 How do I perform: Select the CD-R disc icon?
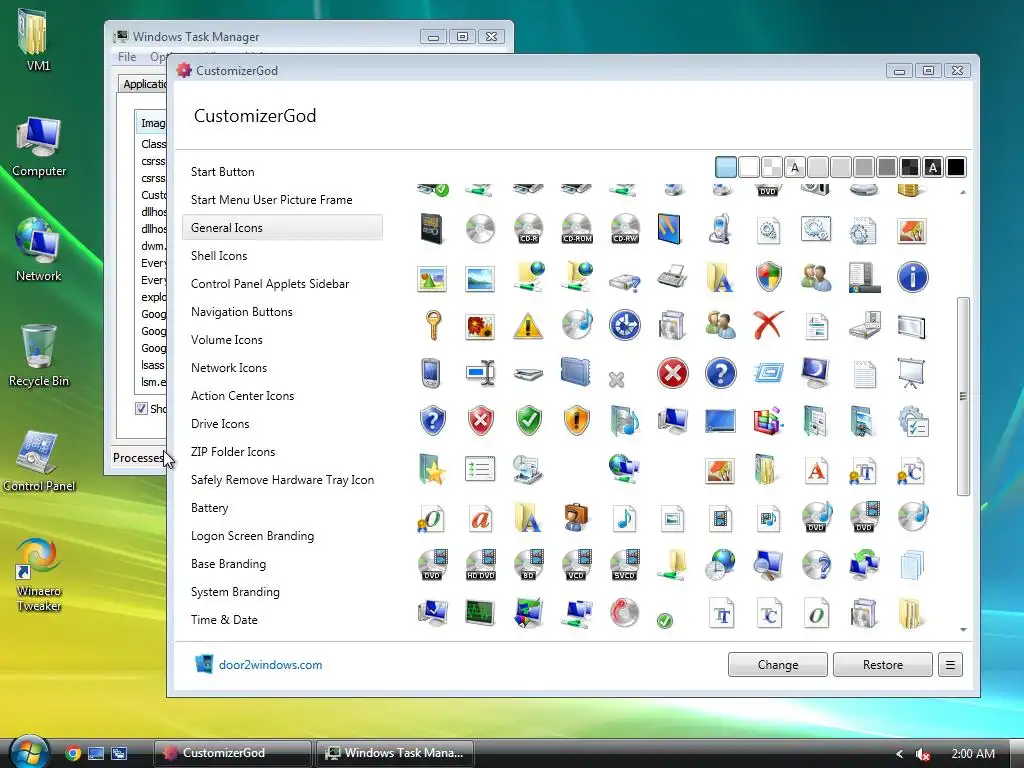(528, 229)
